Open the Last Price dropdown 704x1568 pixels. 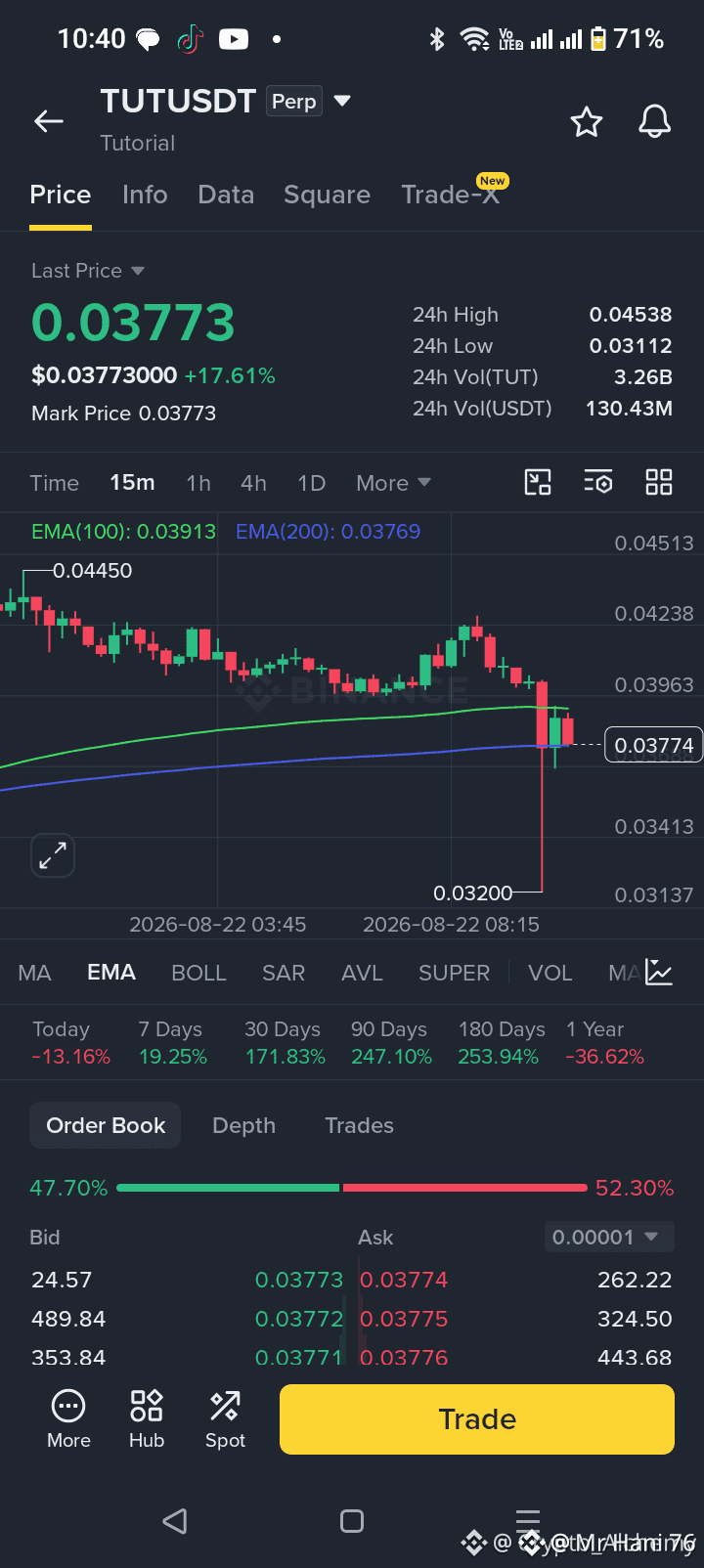coord(88,271)
